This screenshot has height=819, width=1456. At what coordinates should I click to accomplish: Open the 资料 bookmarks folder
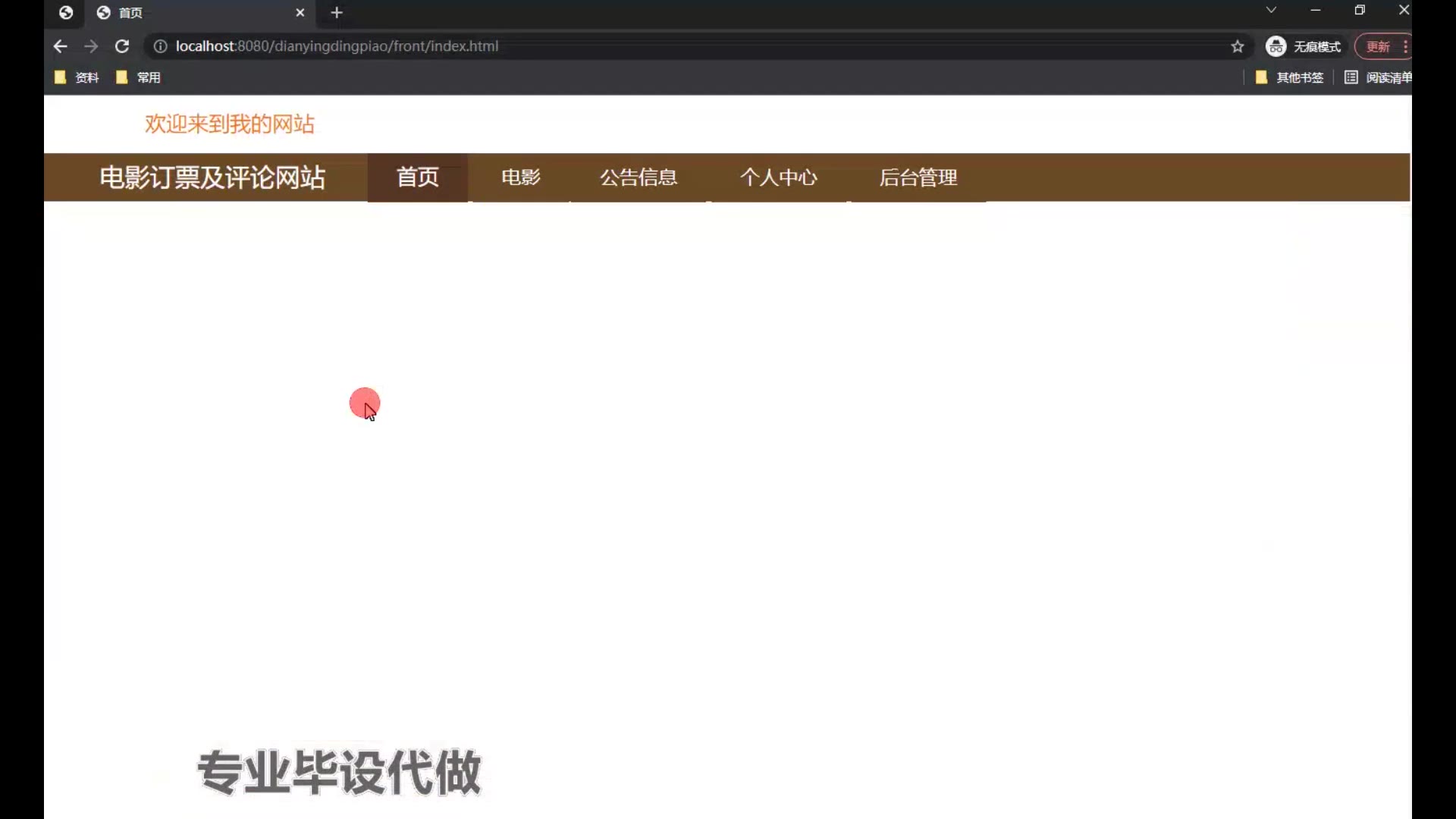[77, 77]
